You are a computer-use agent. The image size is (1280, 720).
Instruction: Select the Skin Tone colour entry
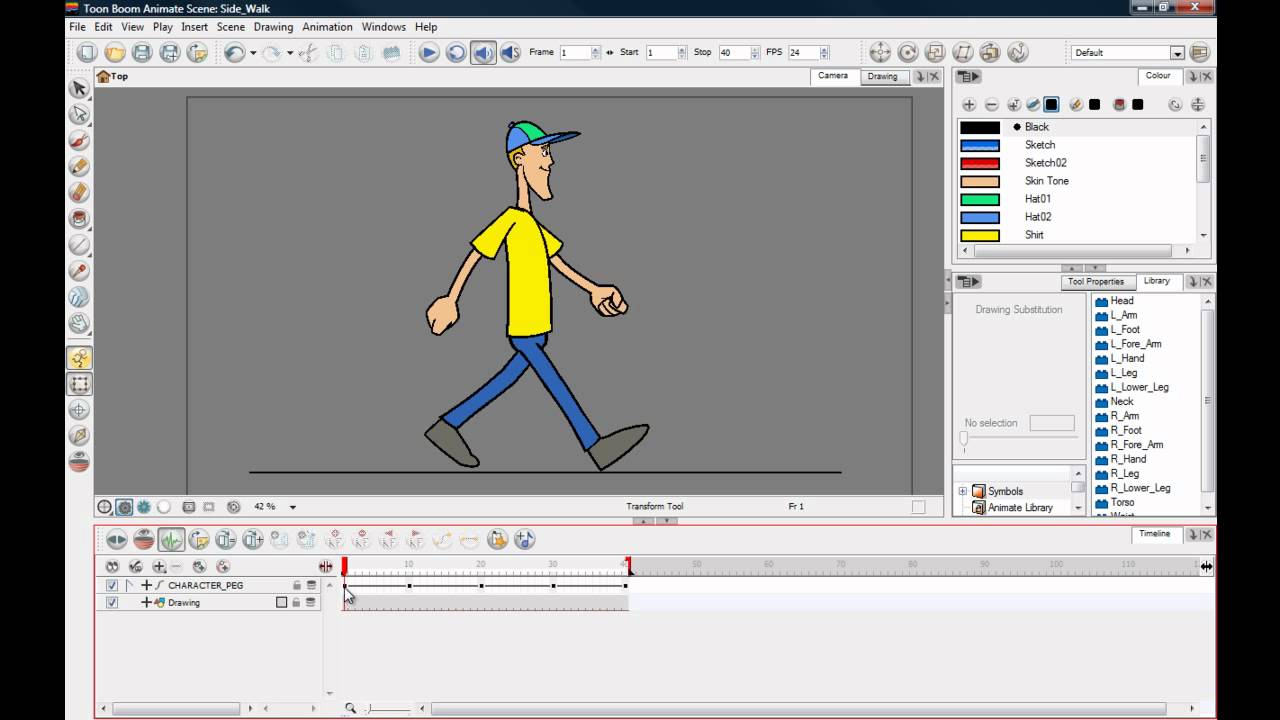1046,181
